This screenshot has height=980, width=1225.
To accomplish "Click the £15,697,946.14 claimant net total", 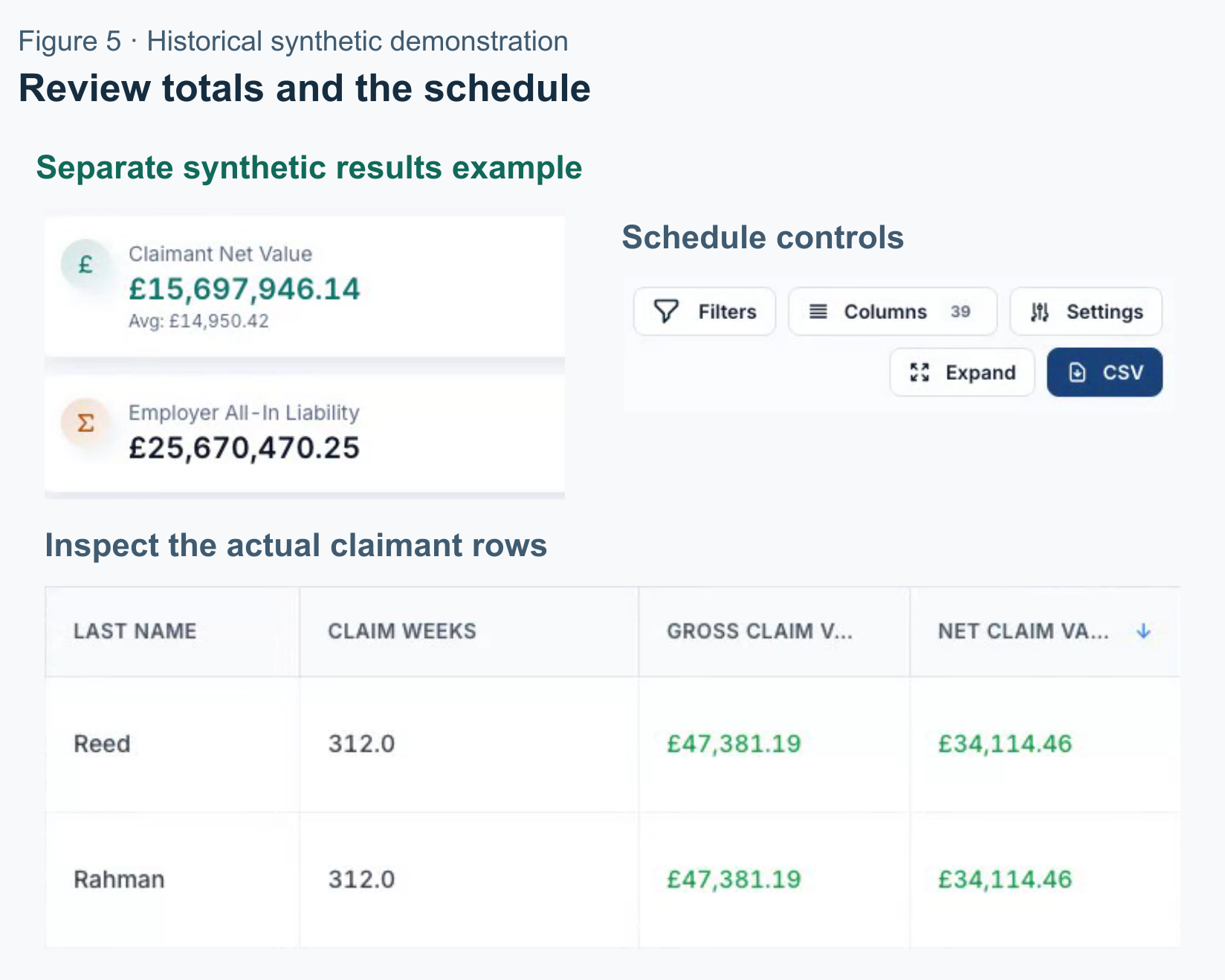I will [244, 289].
